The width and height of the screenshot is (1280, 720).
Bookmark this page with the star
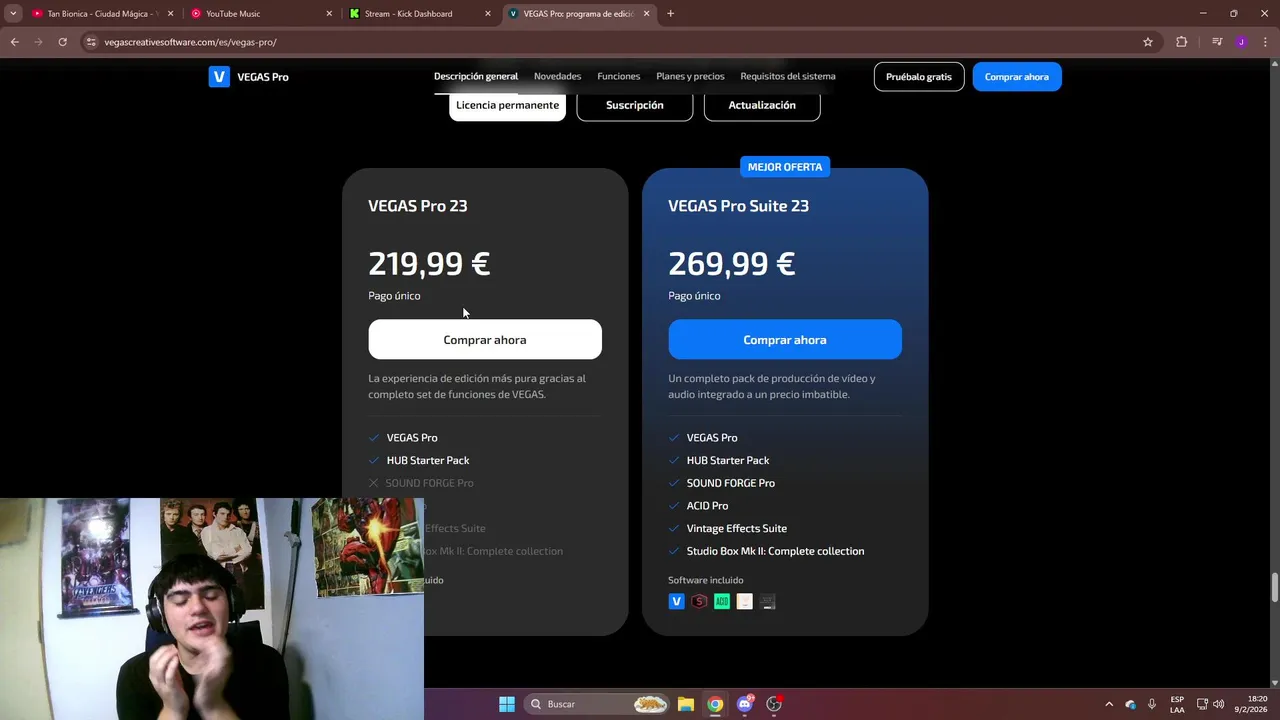point(1148,42)
